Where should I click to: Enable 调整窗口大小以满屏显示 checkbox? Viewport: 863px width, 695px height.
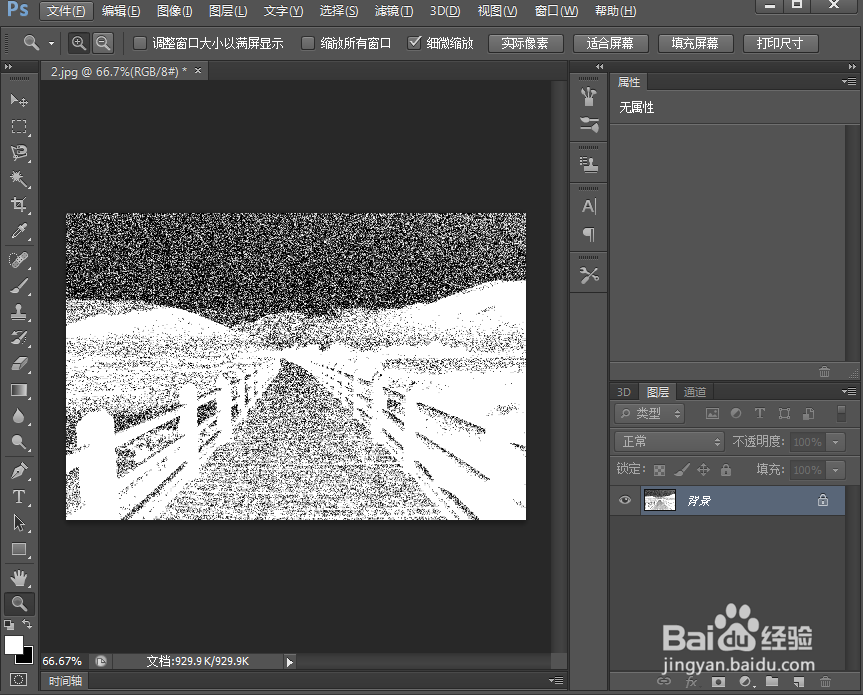click(140, 43)
